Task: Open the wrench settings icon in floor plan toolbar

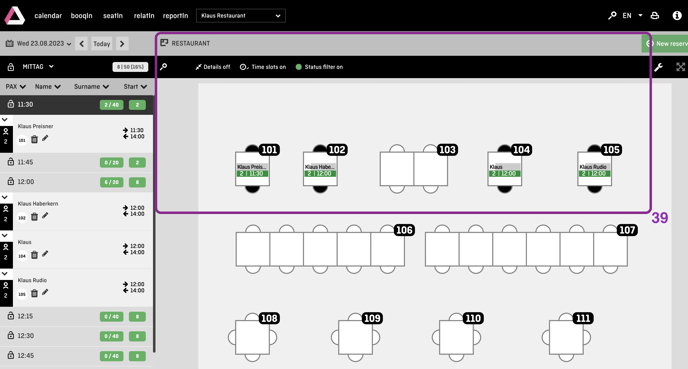Action: pos(658,67)
